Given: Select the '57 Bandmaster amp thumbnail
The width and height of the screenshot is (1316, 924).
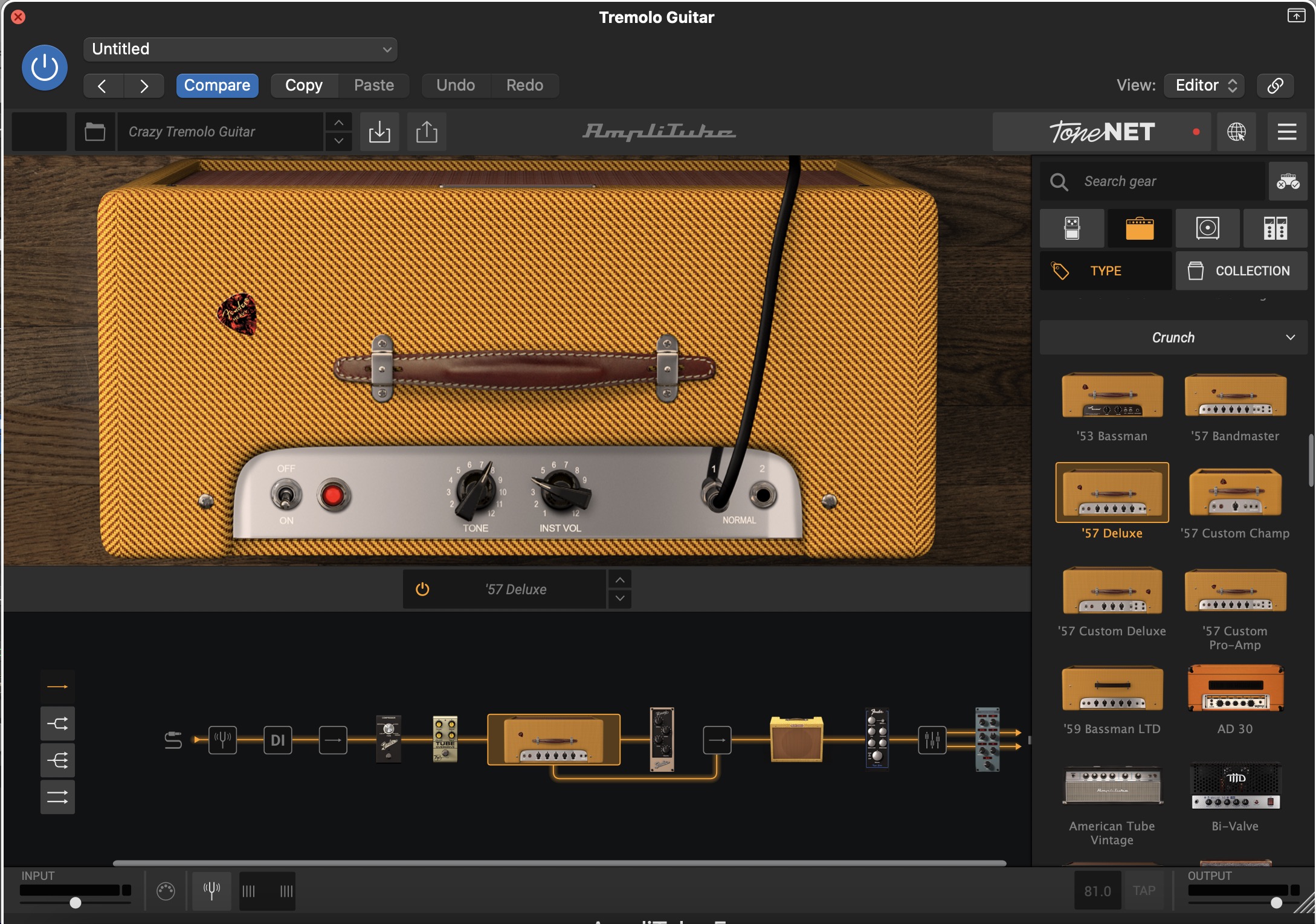Looking at the screenshot, I should click(1235, 396).
